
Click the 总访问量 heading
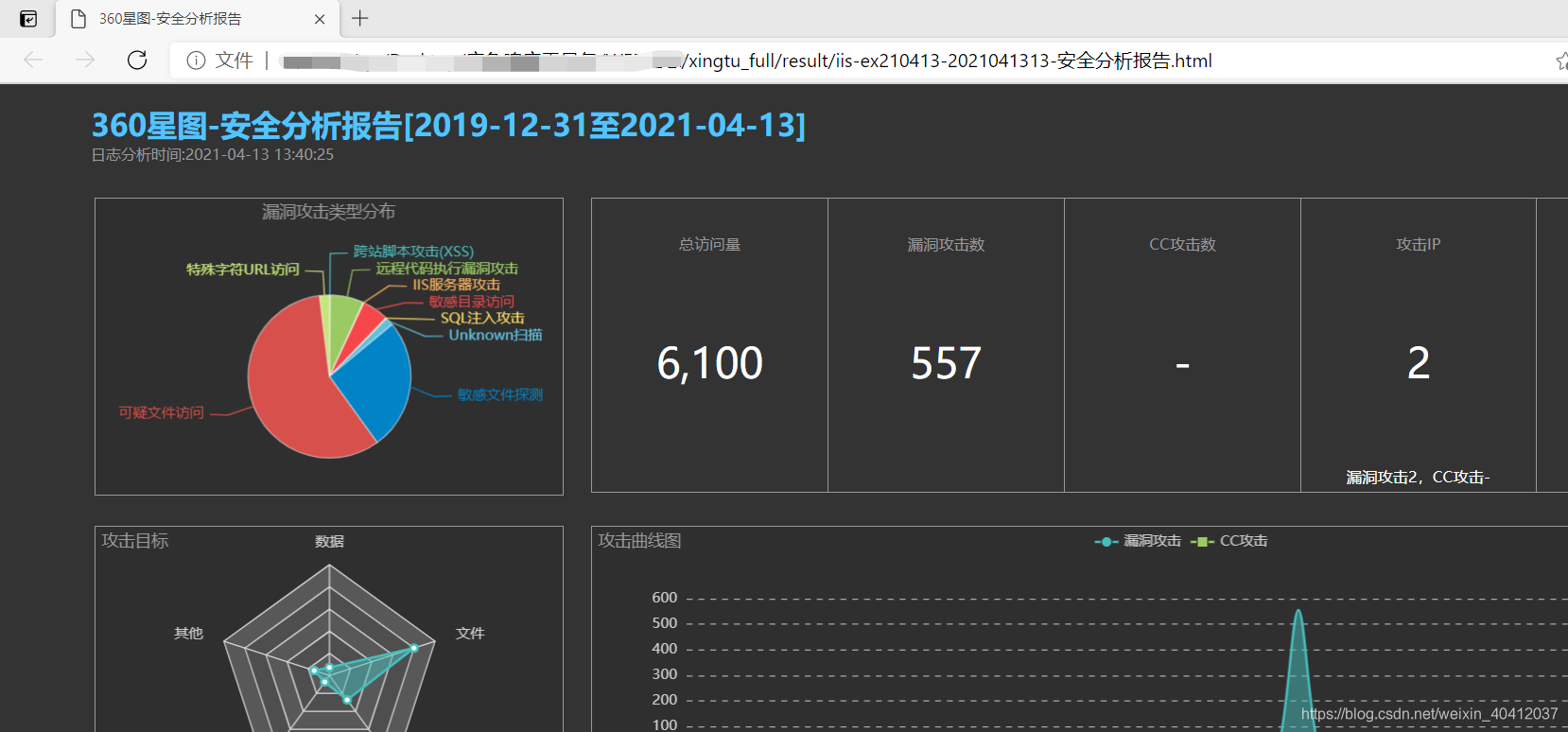709,245
